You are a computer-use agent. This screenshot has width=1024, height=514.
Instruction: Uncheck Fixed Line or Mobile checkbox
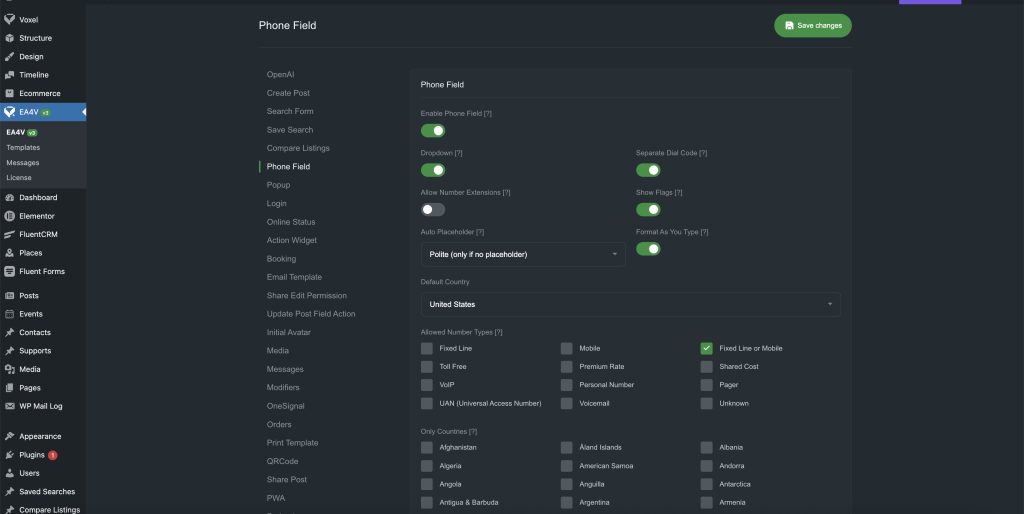tap(707, 348)
